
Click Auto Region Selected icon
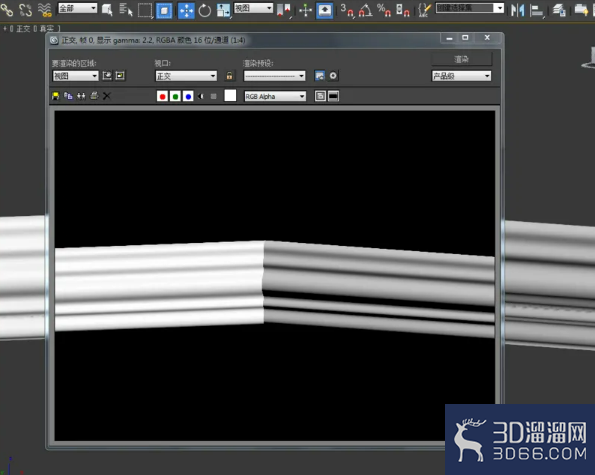pos(120,75)
